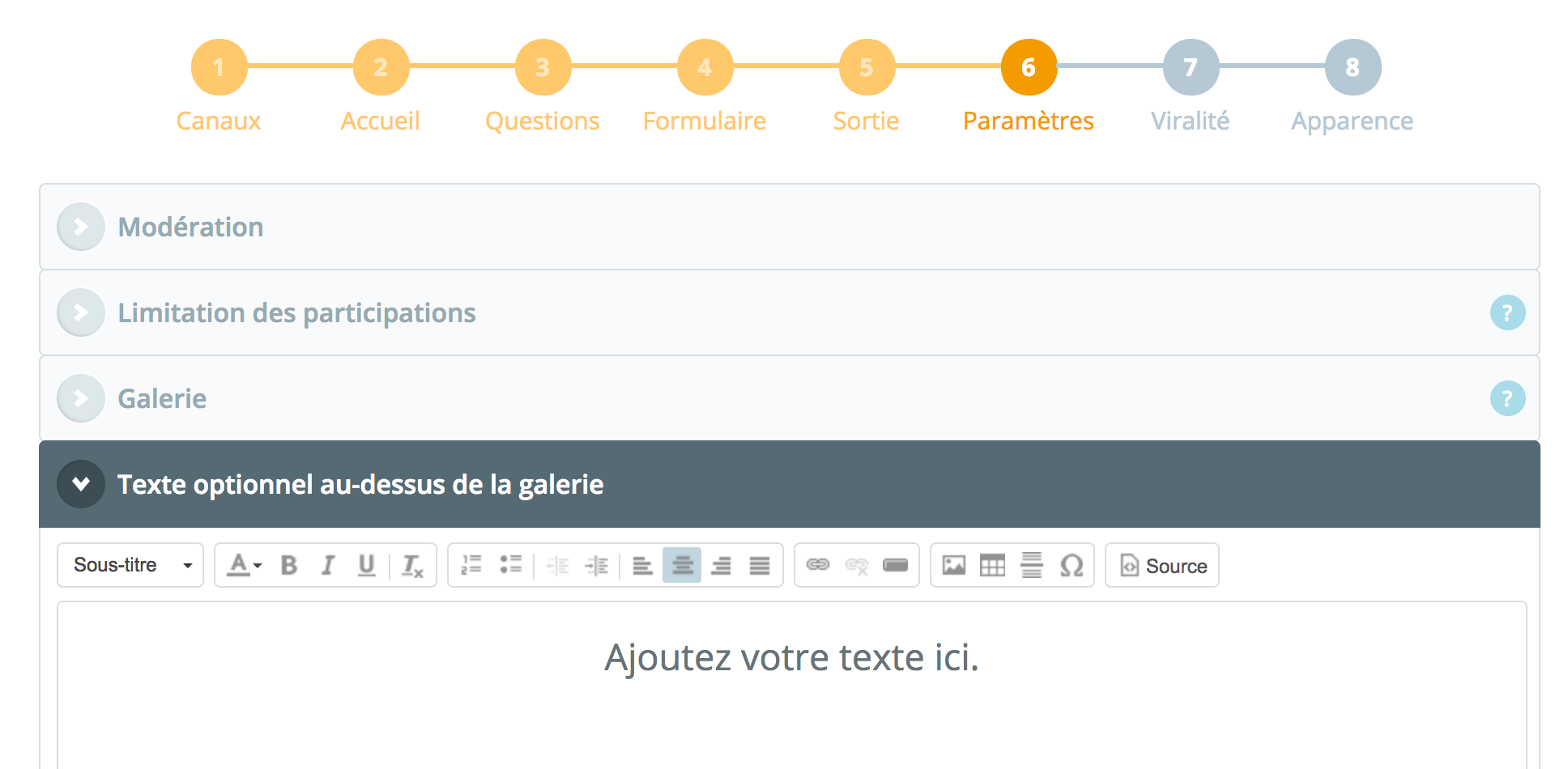Center align the text
The height and width of the screenshot is (769, 1568).
[x=682, y=565]
